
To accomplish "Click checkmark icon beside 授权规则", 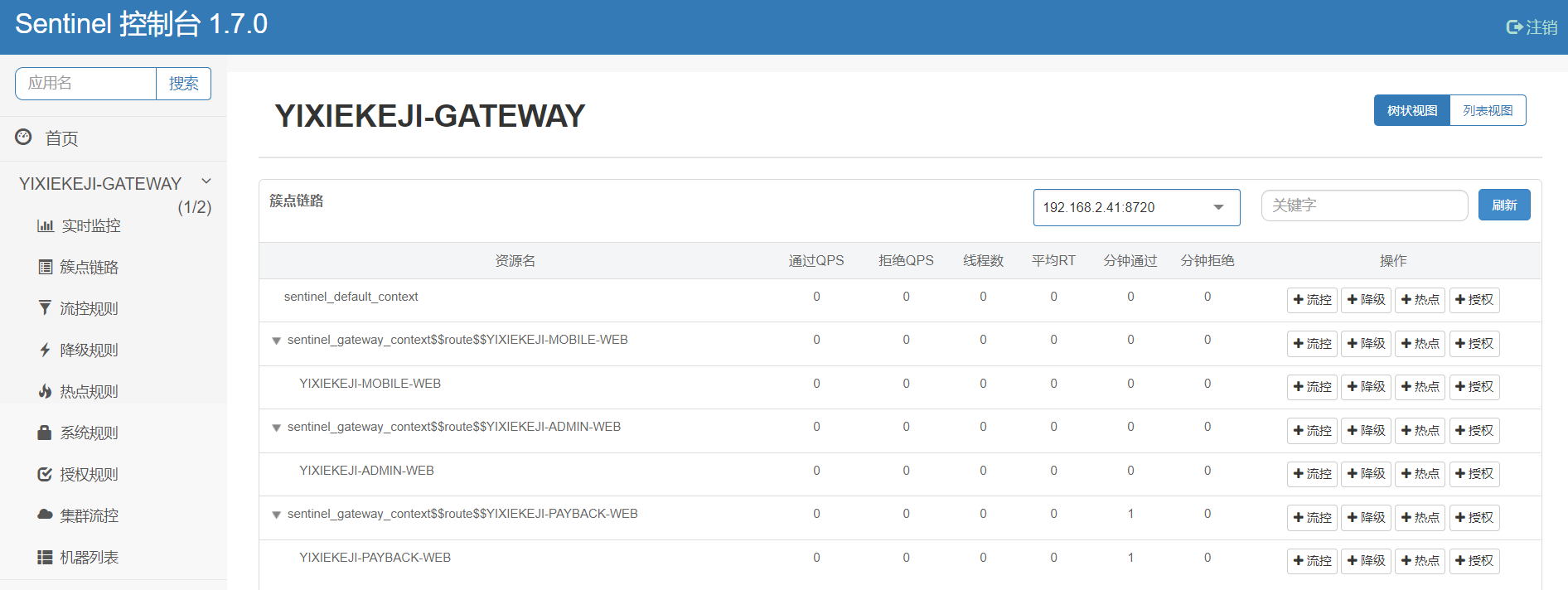I will tap(45, 474).
